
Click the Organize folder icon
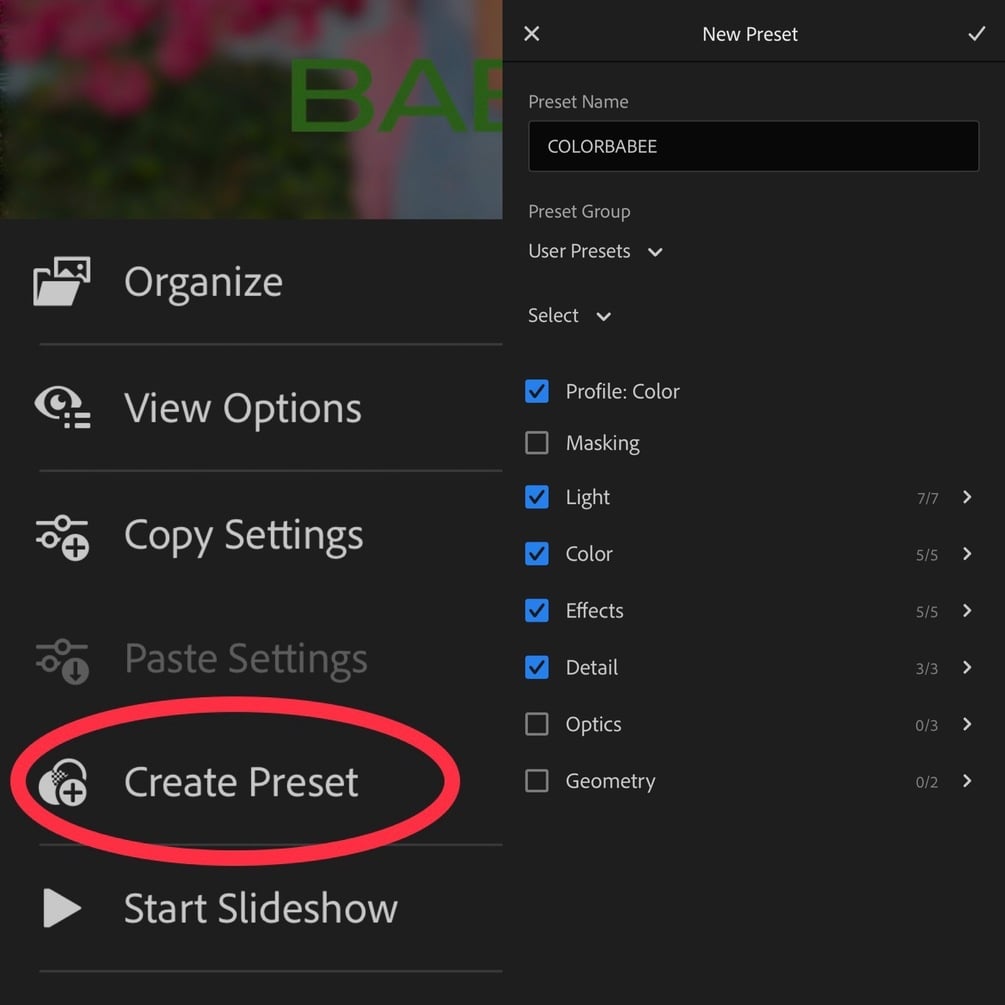pos(62,281)
